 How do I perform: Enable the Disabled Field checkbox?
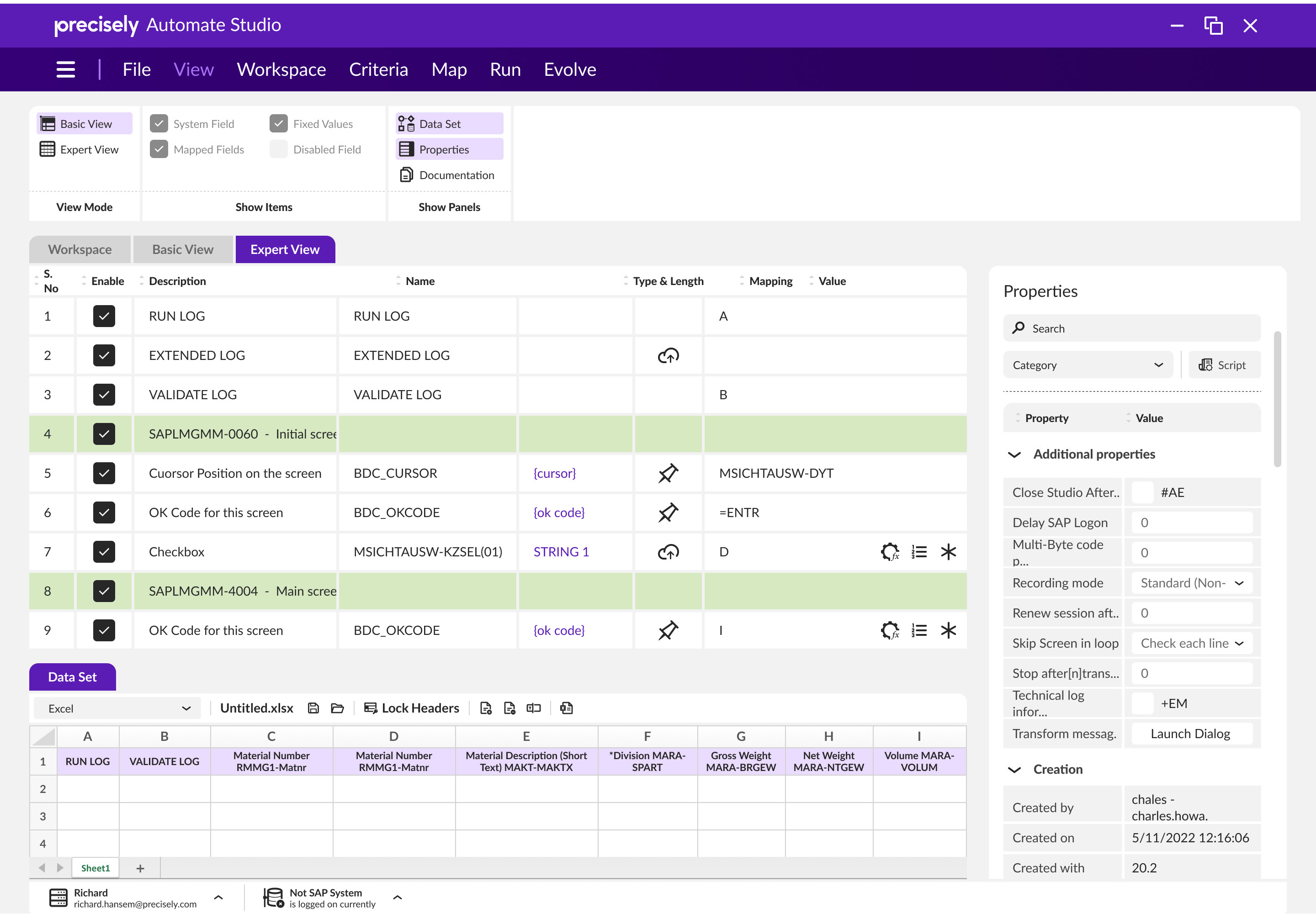278,149
